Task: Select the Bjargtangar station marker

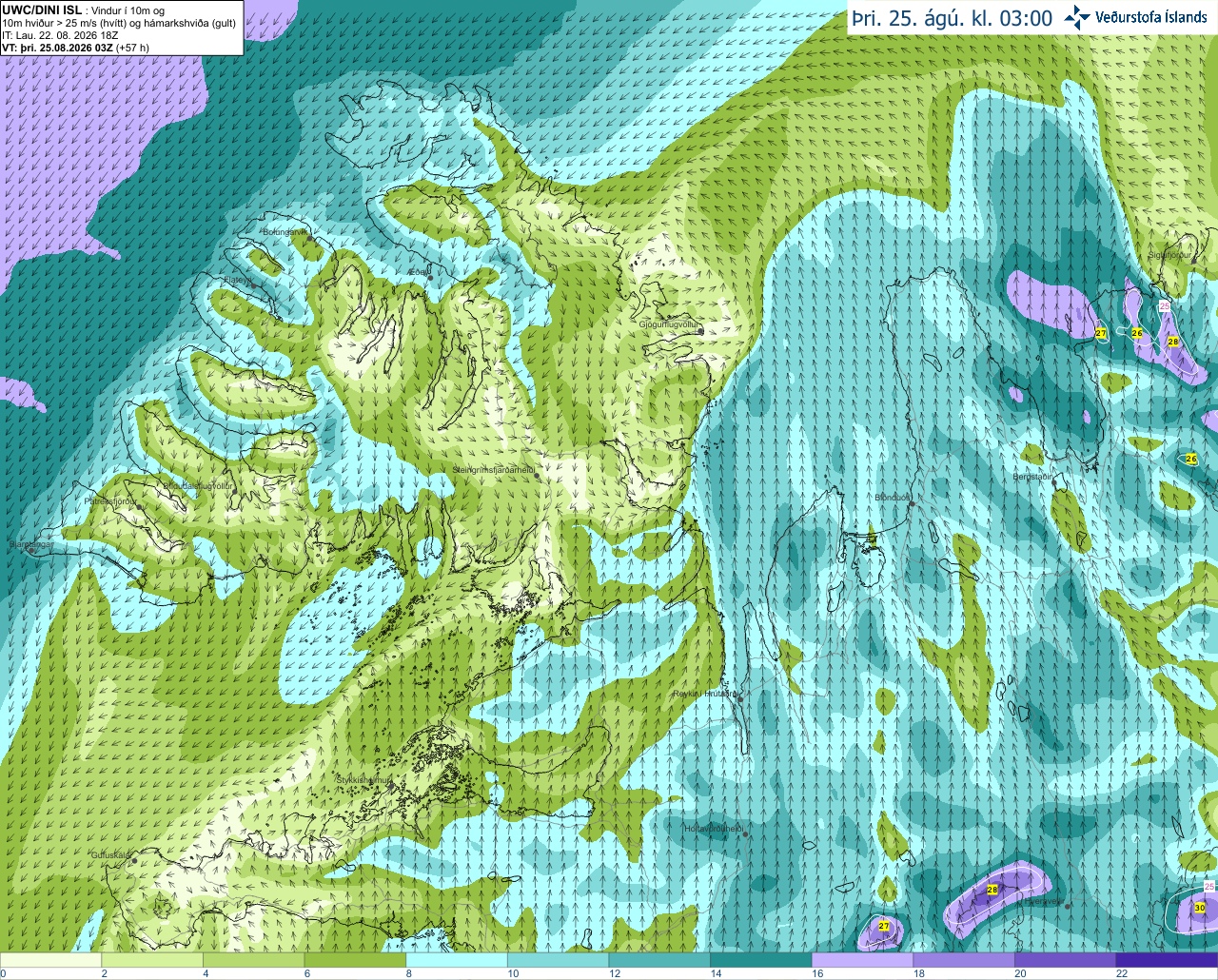Action: click(x=32, y=549)
